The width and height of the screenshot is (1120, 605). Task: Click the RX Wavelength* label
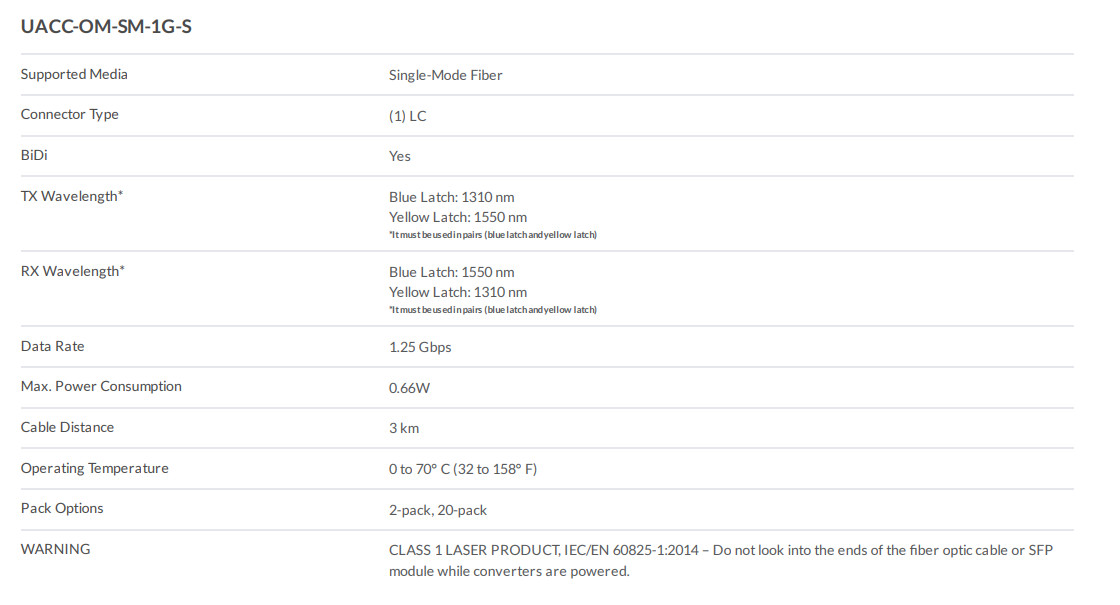[72, 271]
